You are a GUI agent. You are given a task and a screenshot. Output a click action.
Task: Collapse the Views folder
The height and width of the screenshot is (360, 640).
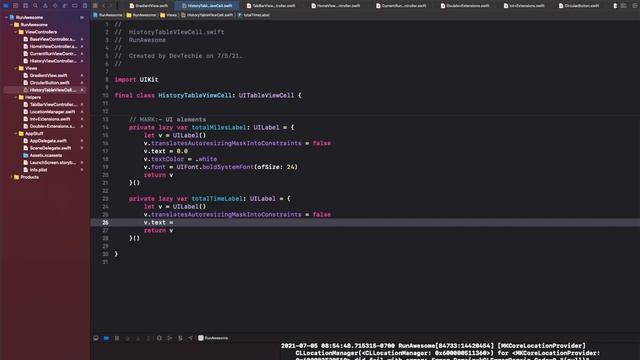(16, 68)
